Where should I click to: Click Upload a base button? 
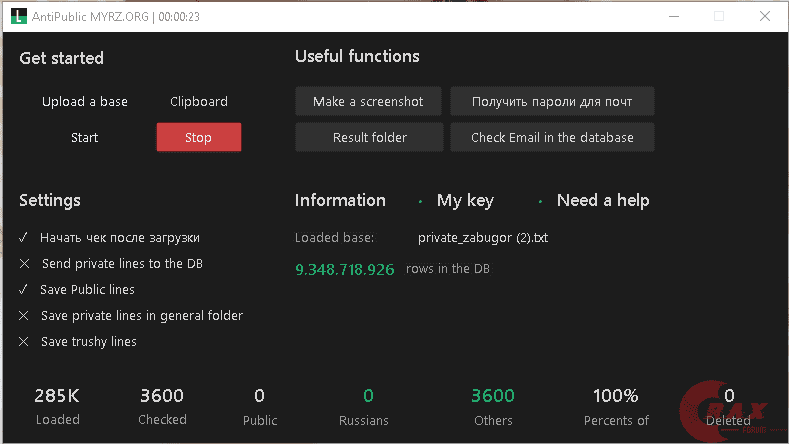(x=85, y=102)
